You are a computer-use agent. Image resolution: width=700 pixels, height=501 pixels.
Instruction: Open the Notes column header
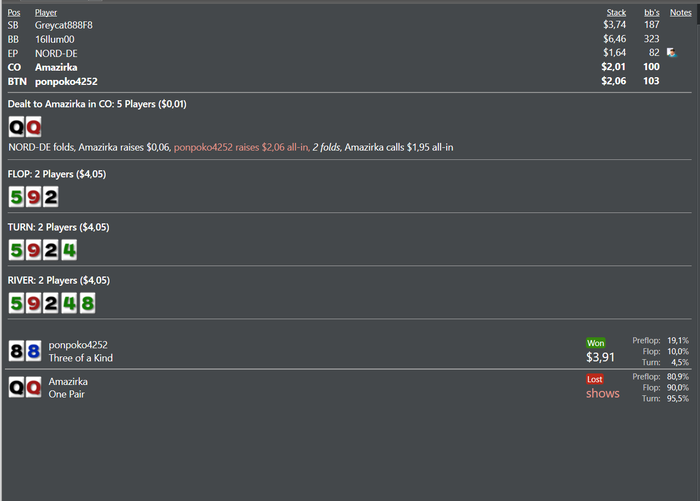click(680, 12)
